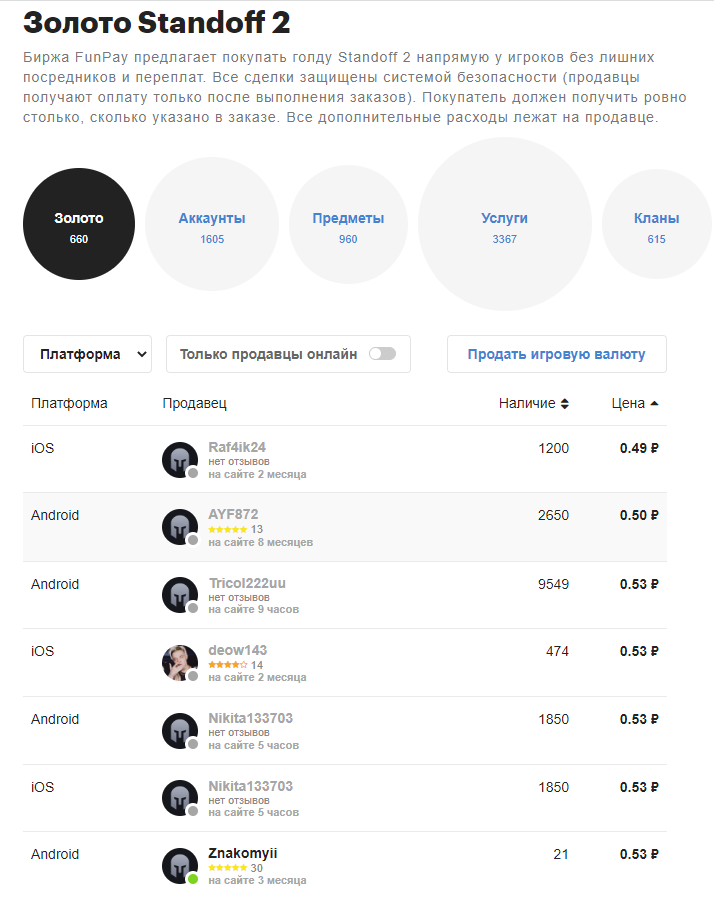Click на сайте 9 часов text
714x899 pixels.
point(253,609)
